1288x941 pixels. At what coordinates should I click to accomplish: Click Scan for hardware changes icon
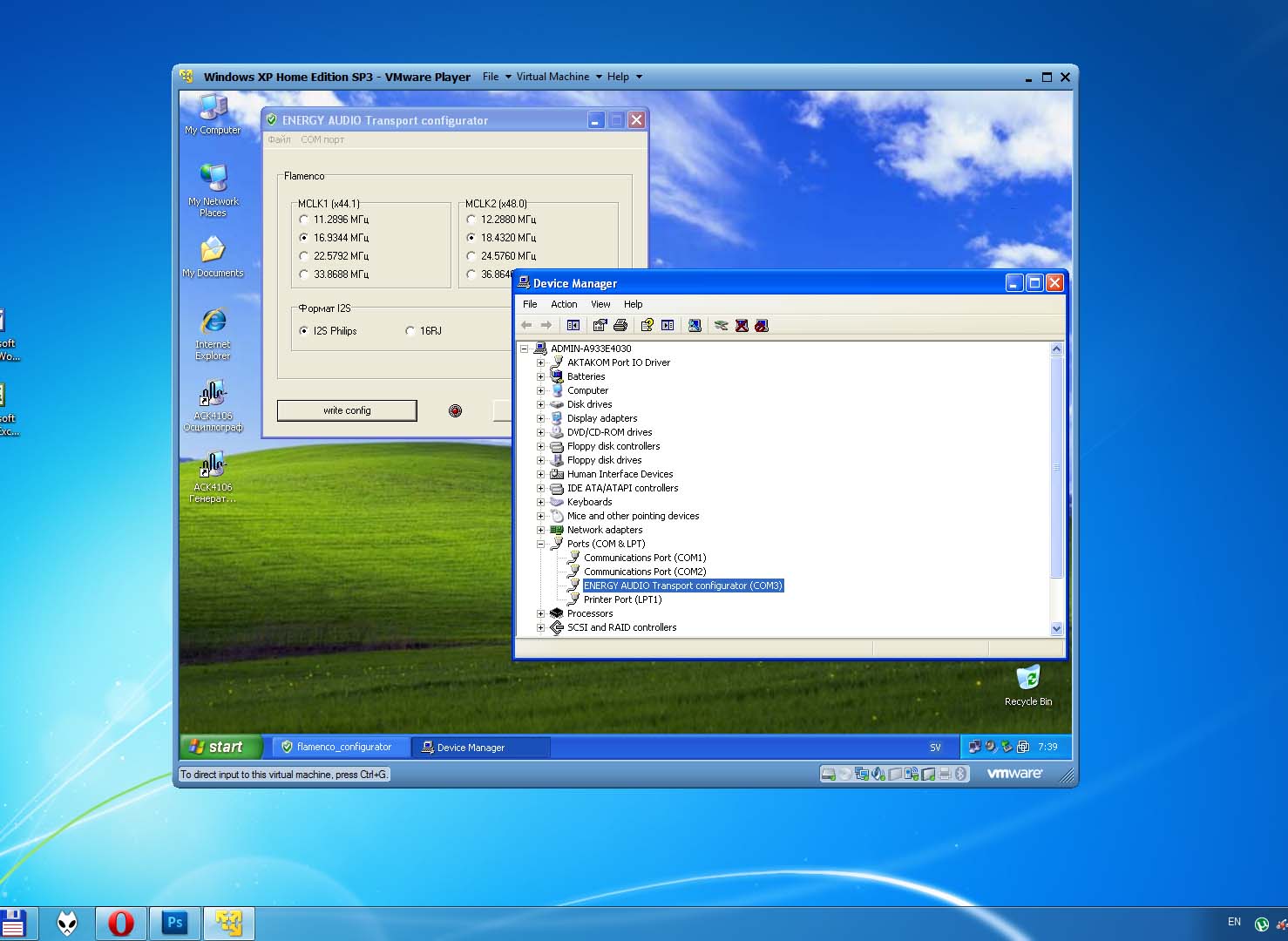(x=695, y=325)
